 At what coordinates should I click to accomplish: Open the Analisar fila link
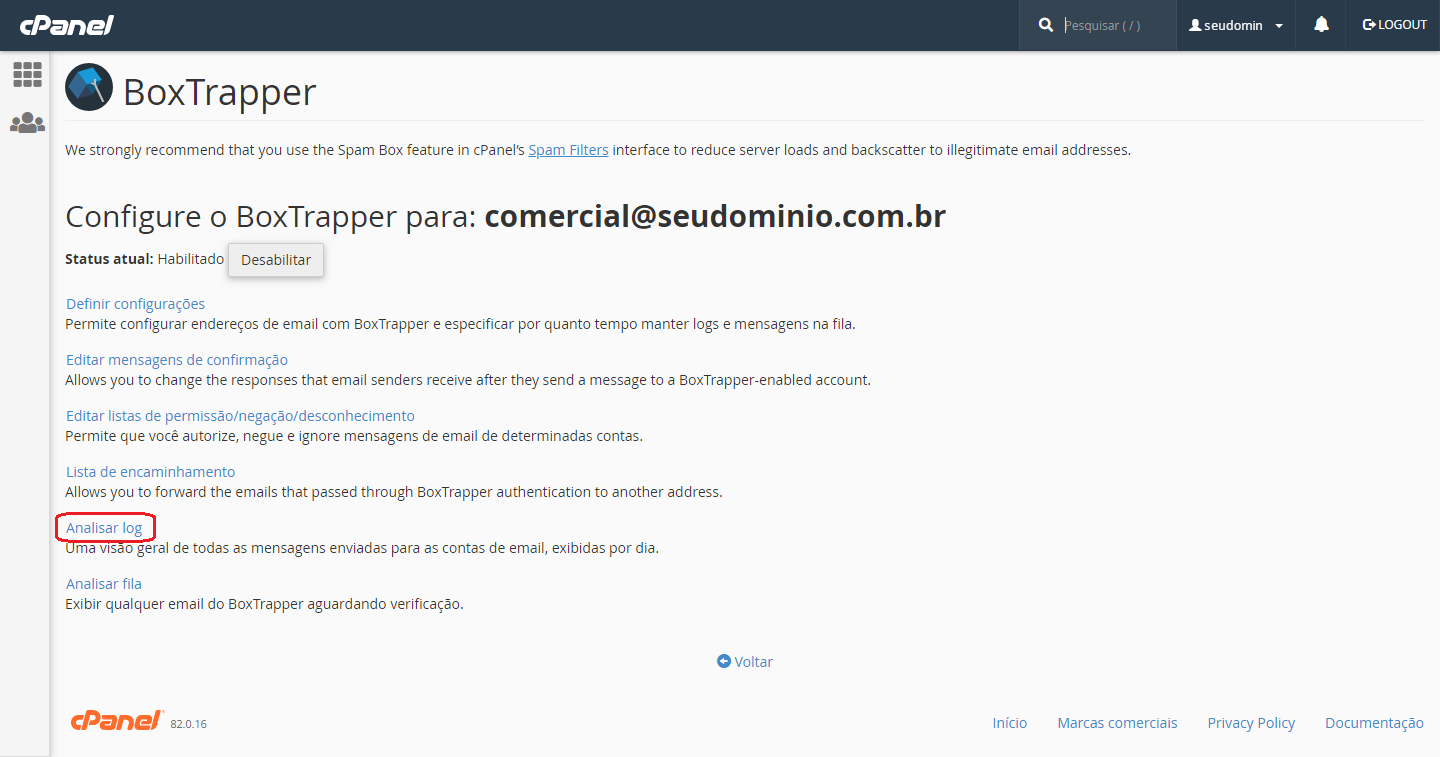coord(104,584)
